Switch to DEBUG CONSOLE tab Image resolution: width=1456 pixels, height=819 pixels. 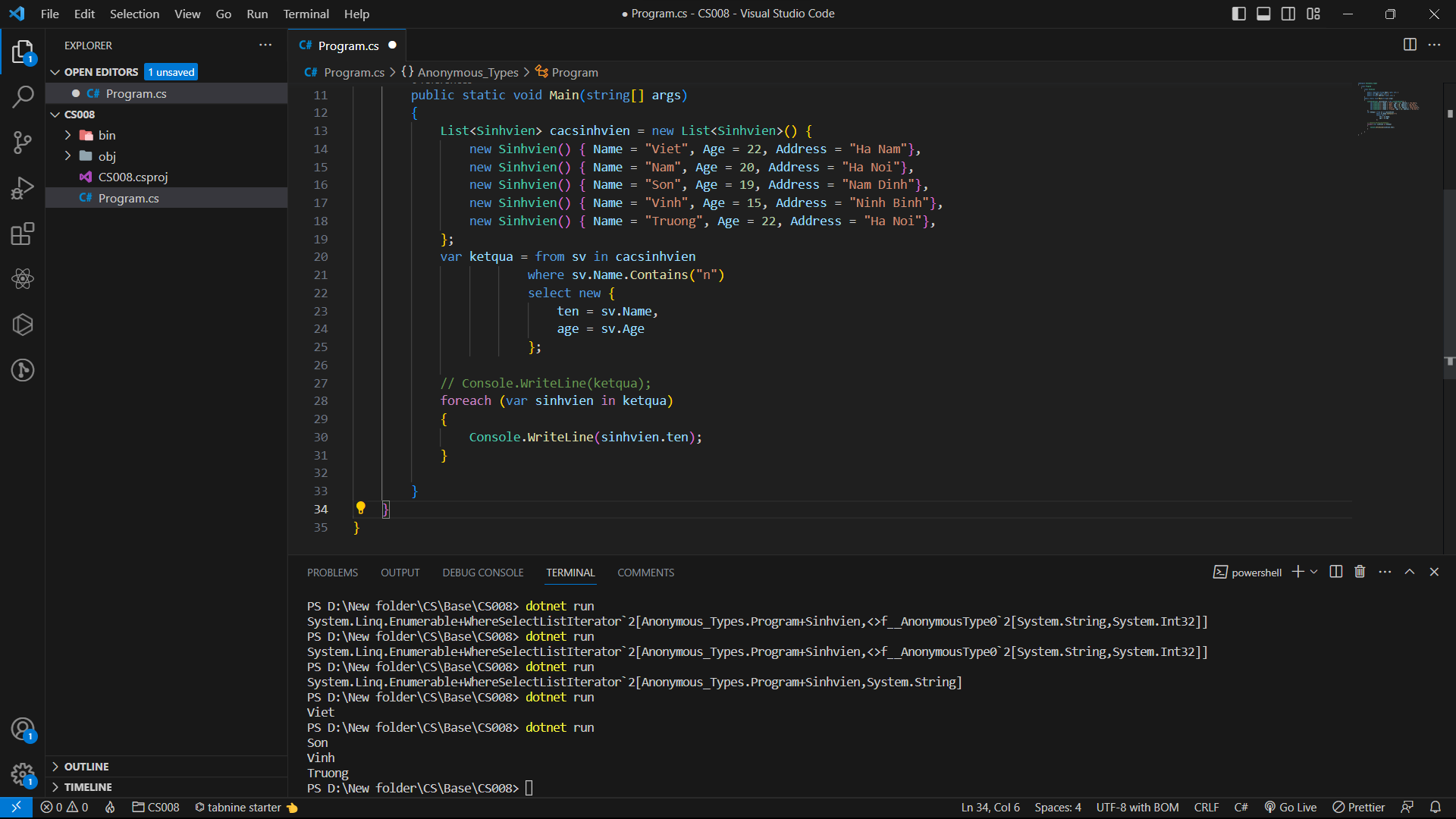tap(483, 573)
